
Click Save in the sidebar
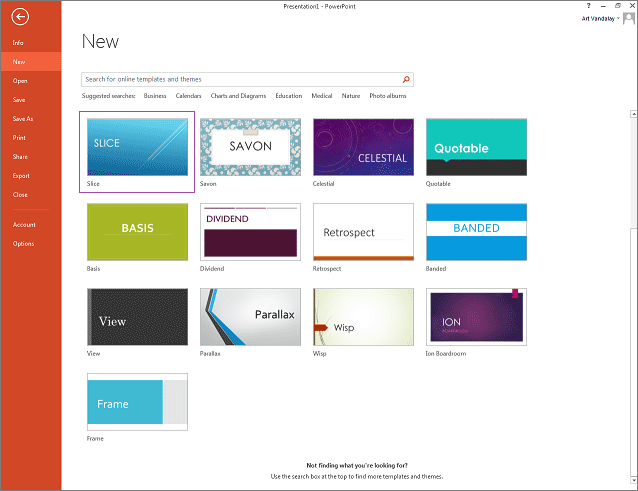pos(19,100)
